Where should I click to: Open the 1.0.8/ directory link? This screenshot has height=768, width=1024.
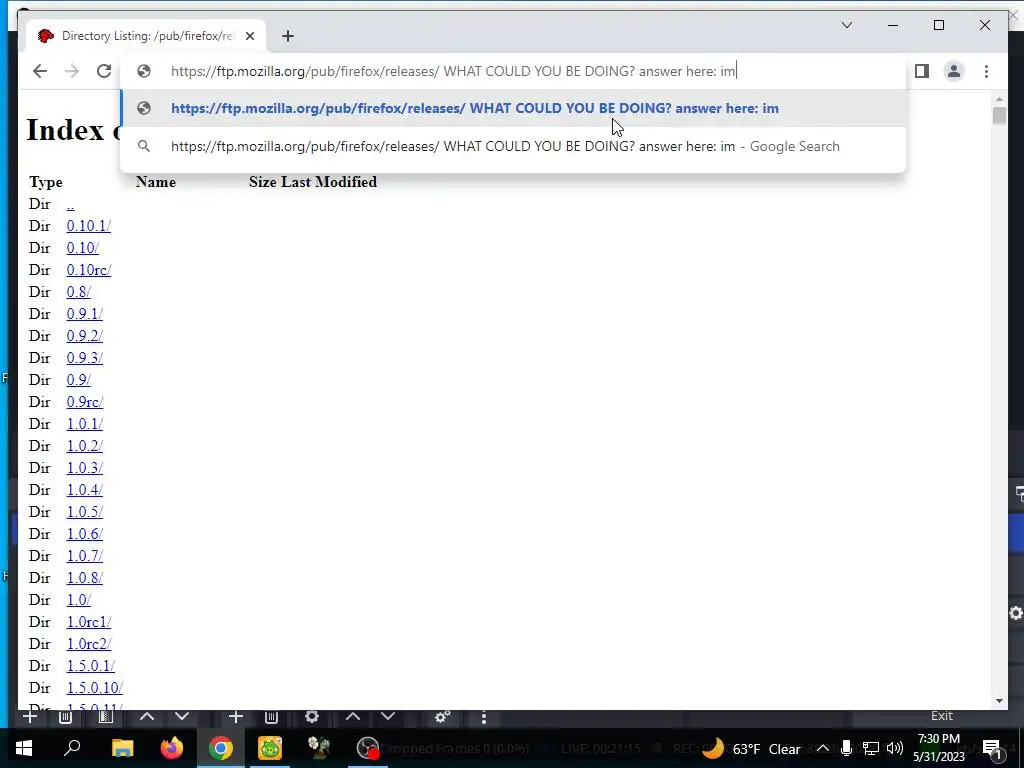(84, 578)
